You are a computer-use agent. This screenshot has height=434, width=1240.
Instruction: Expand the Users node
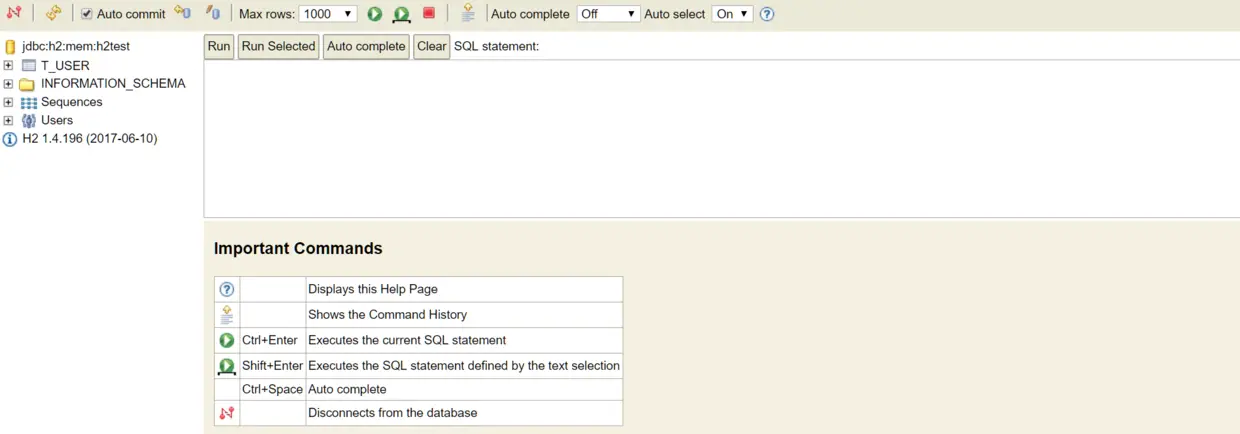8,120
